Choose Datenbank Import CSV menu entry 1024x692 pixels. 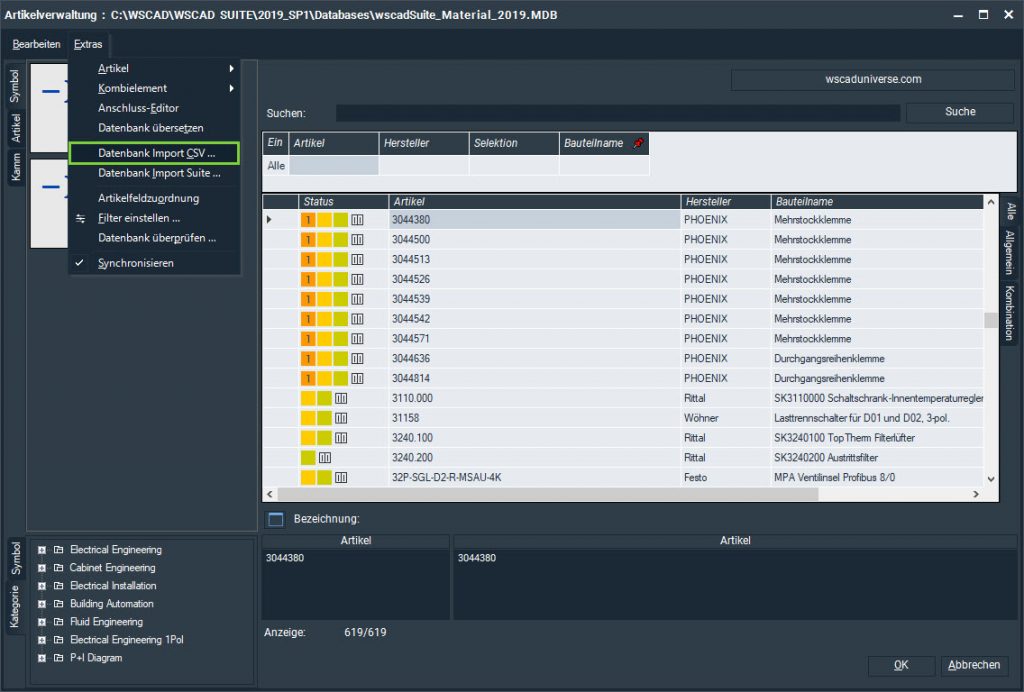click(x=155, y=154)
